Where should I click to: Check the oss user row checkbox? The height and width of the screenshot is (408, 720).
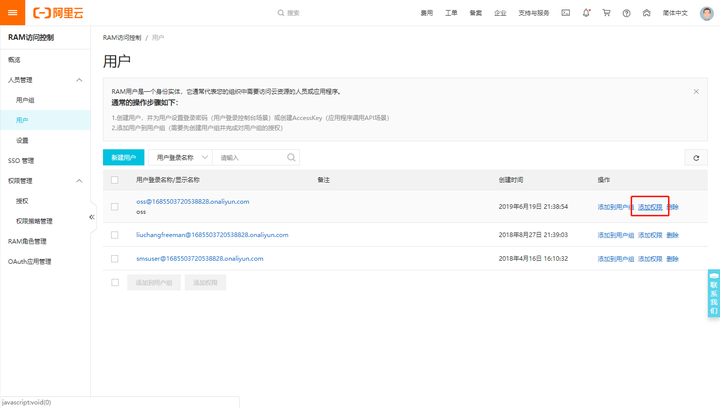[115, 207]
